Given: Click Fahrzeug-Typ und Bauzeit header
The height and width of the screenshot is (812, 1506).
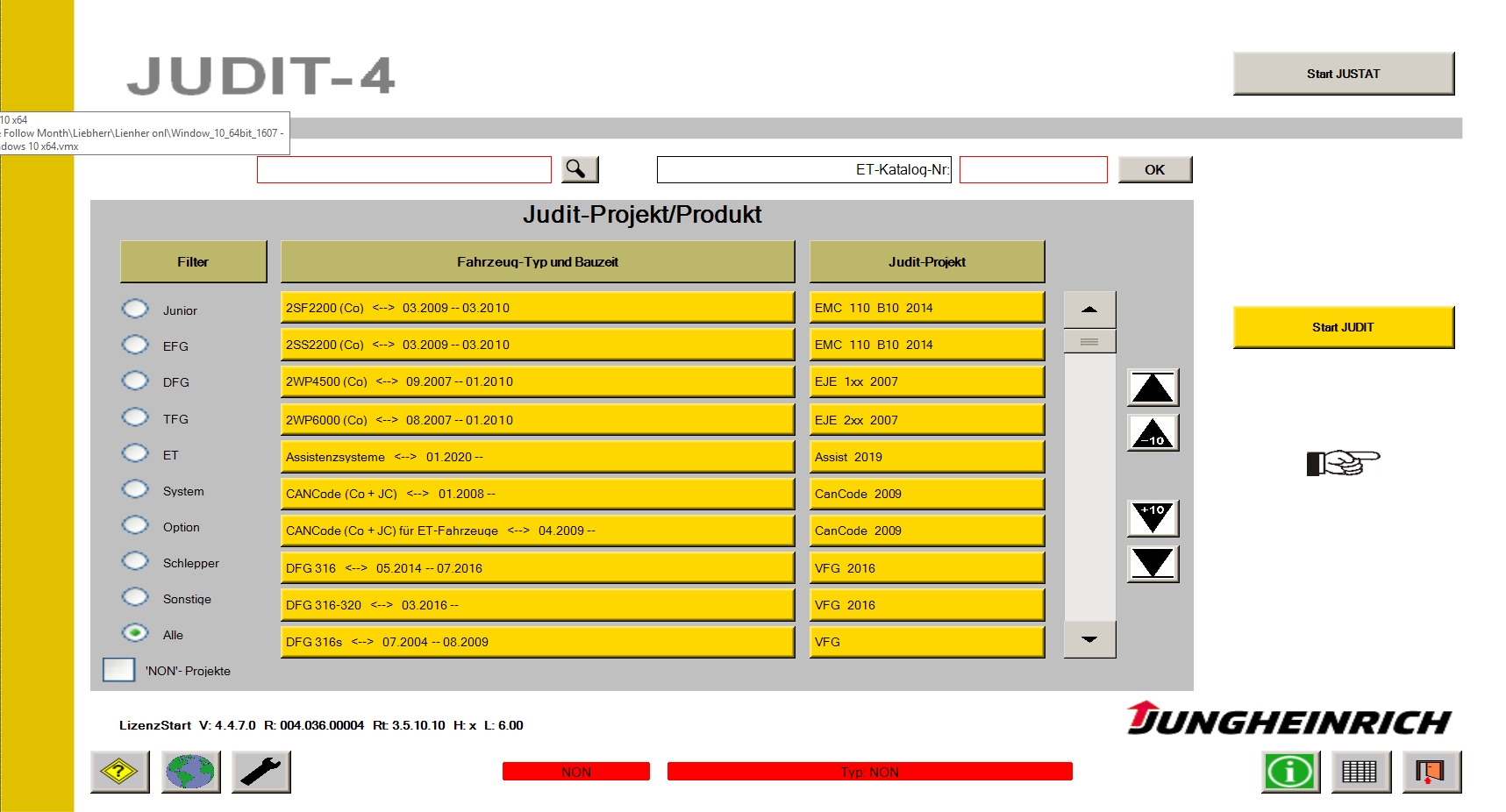Looking at the screenshot, I should (538, 261).
